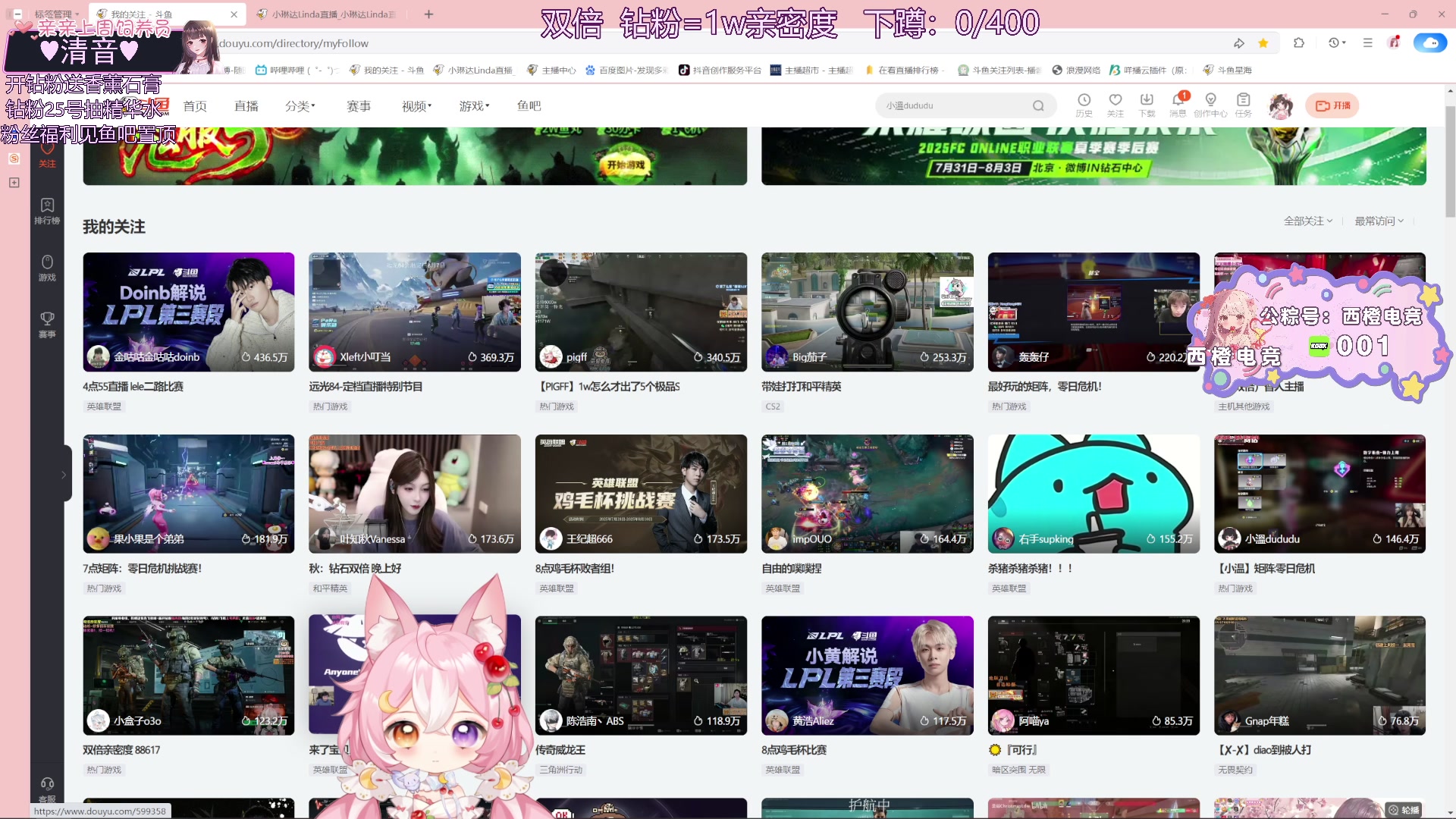Open the 小温dududu stream thumbnail
Screen dimensions: 1456x819
point(1319,494)
